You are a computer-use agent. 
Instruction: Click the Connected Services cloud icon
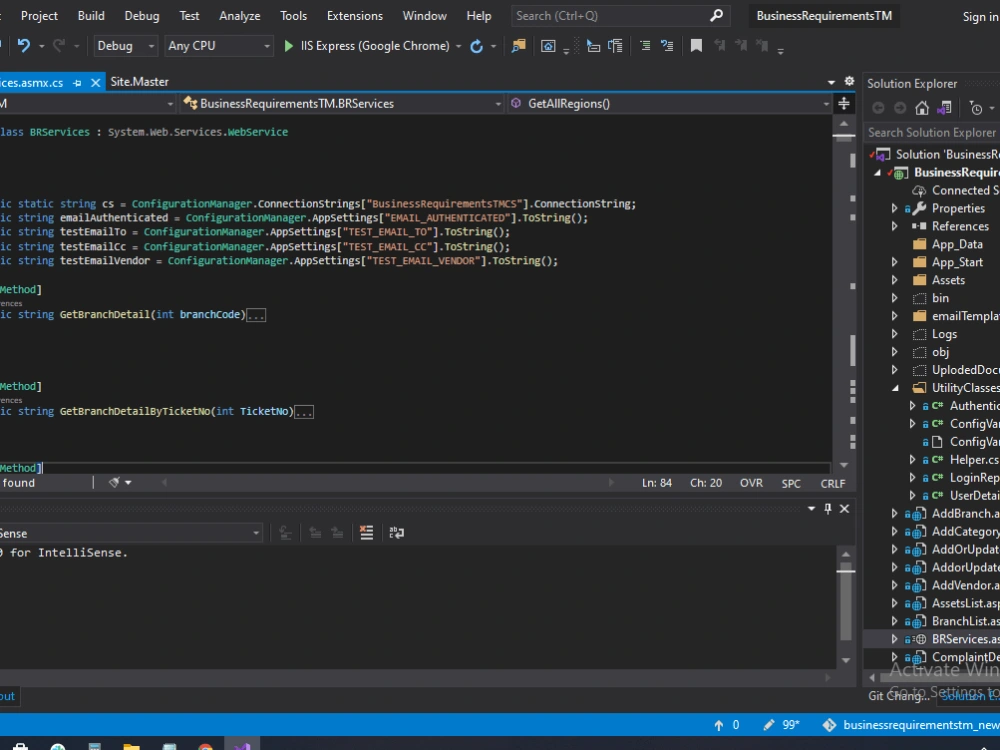(x=919, y=190)
